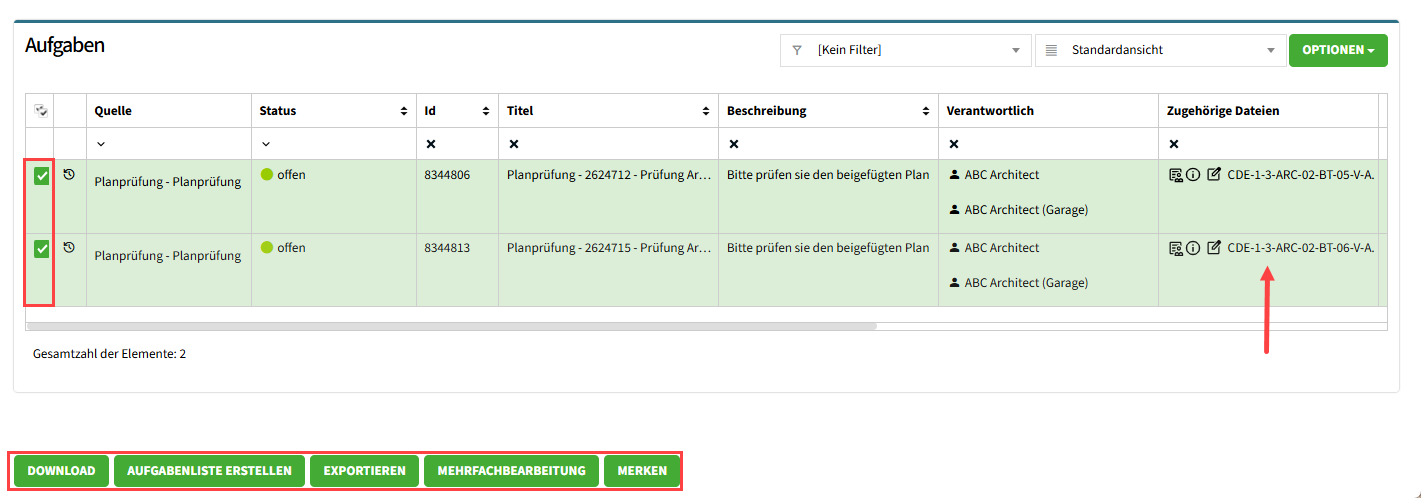Open the Status filter dropdown chevron
Image resolution: width=1421 pixels, height=498 pixels.
266,144
